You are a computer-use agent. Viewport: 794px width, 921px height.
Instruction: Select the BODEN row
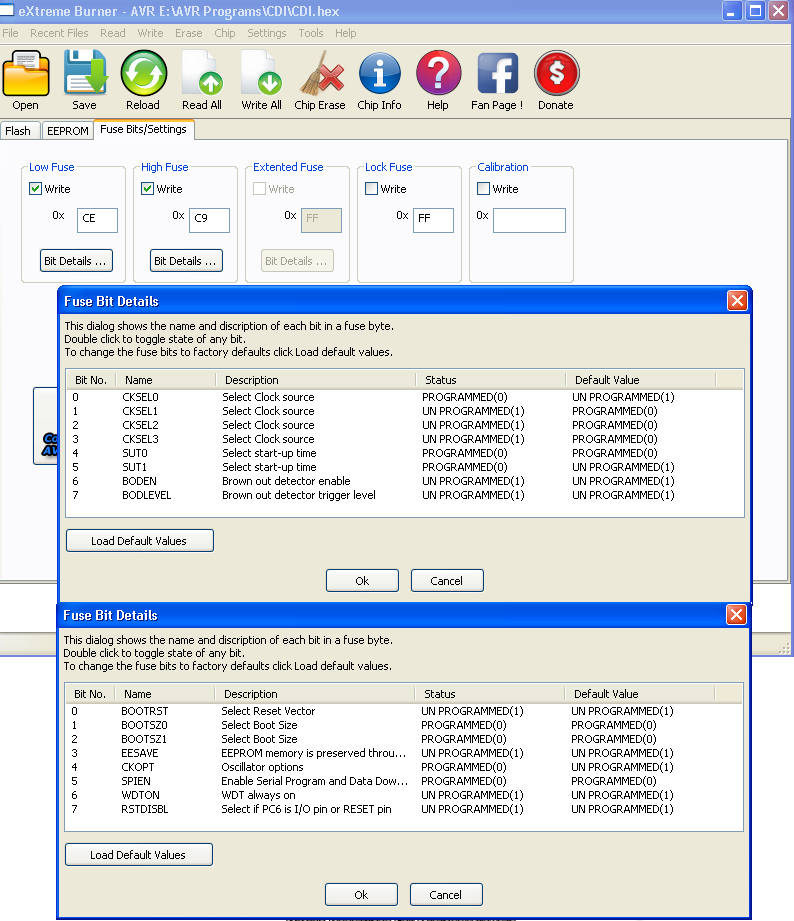405,481
